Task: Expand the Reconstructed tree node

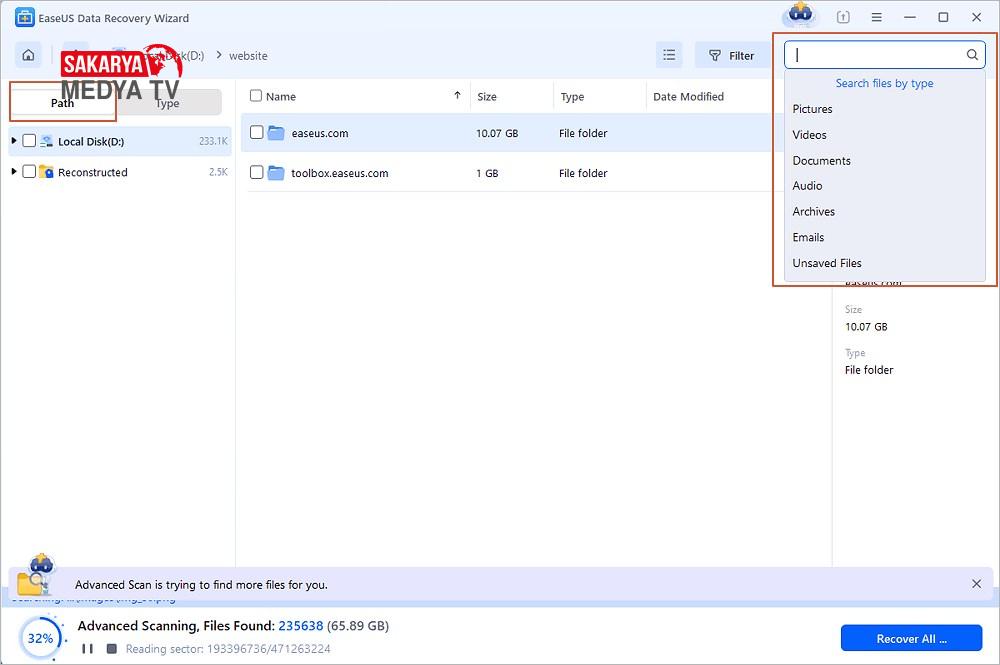Action: click(x=14, y=172)
